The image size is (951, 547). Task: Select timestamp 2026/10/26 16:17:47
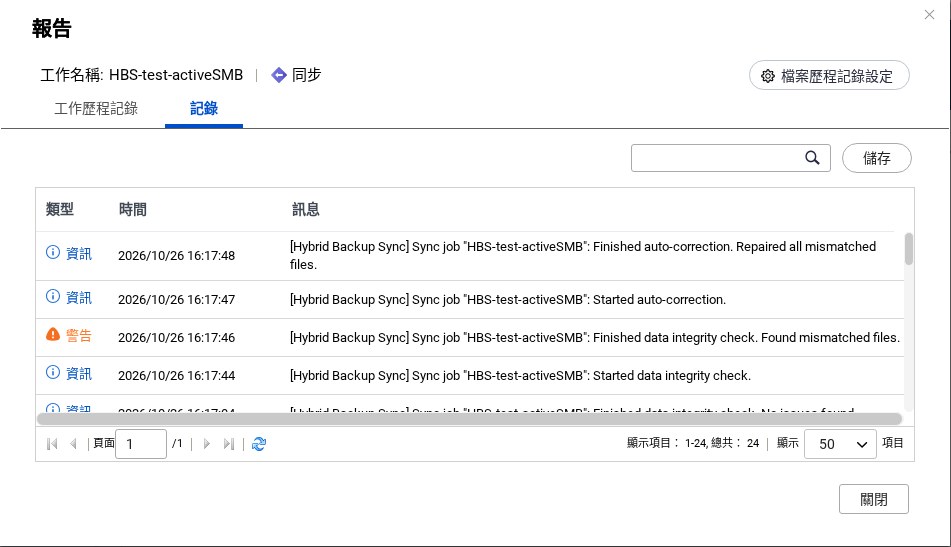(176, 300)
